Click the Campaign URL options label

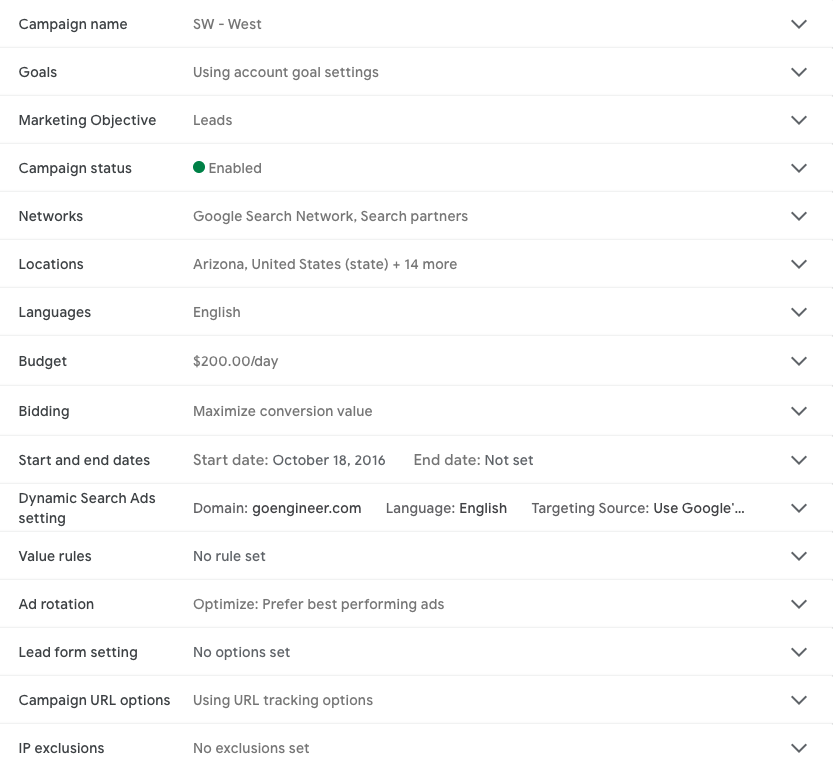[94, 700]
